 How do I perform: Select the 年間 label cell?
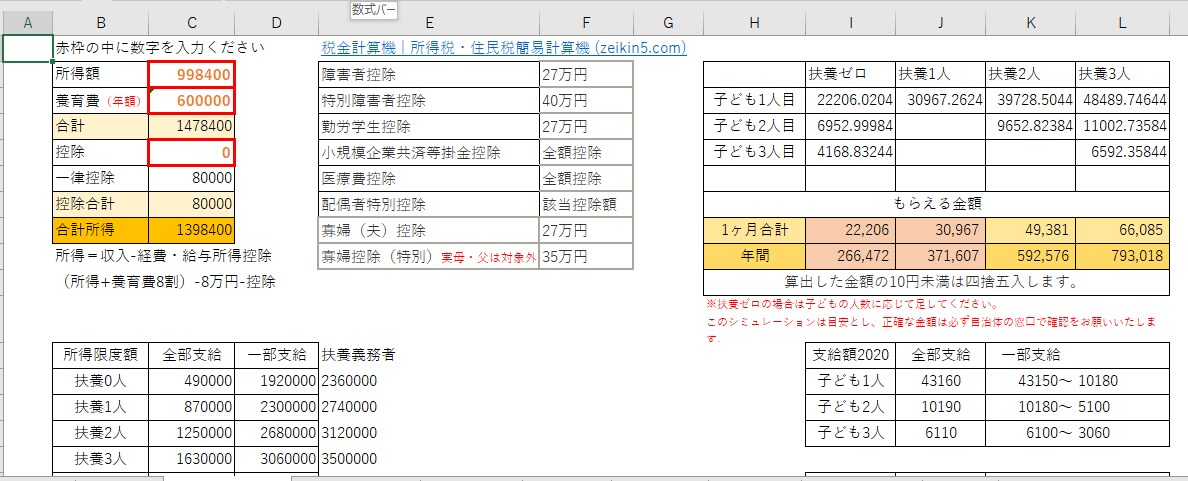[754, 256]
